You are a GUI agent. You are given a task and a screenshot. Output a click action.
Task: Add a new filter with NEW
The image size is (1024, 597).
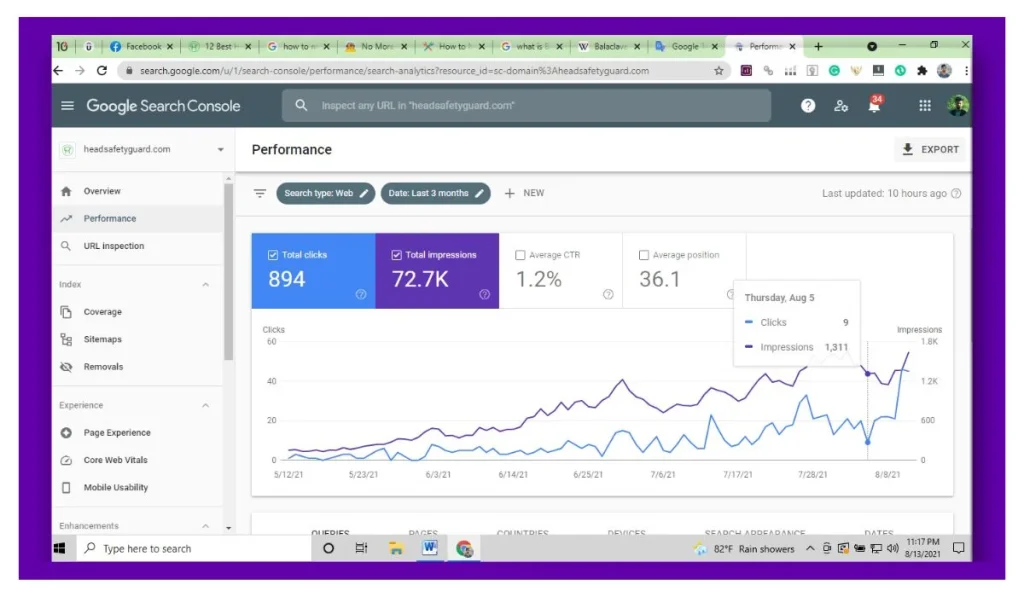[525, 193]
